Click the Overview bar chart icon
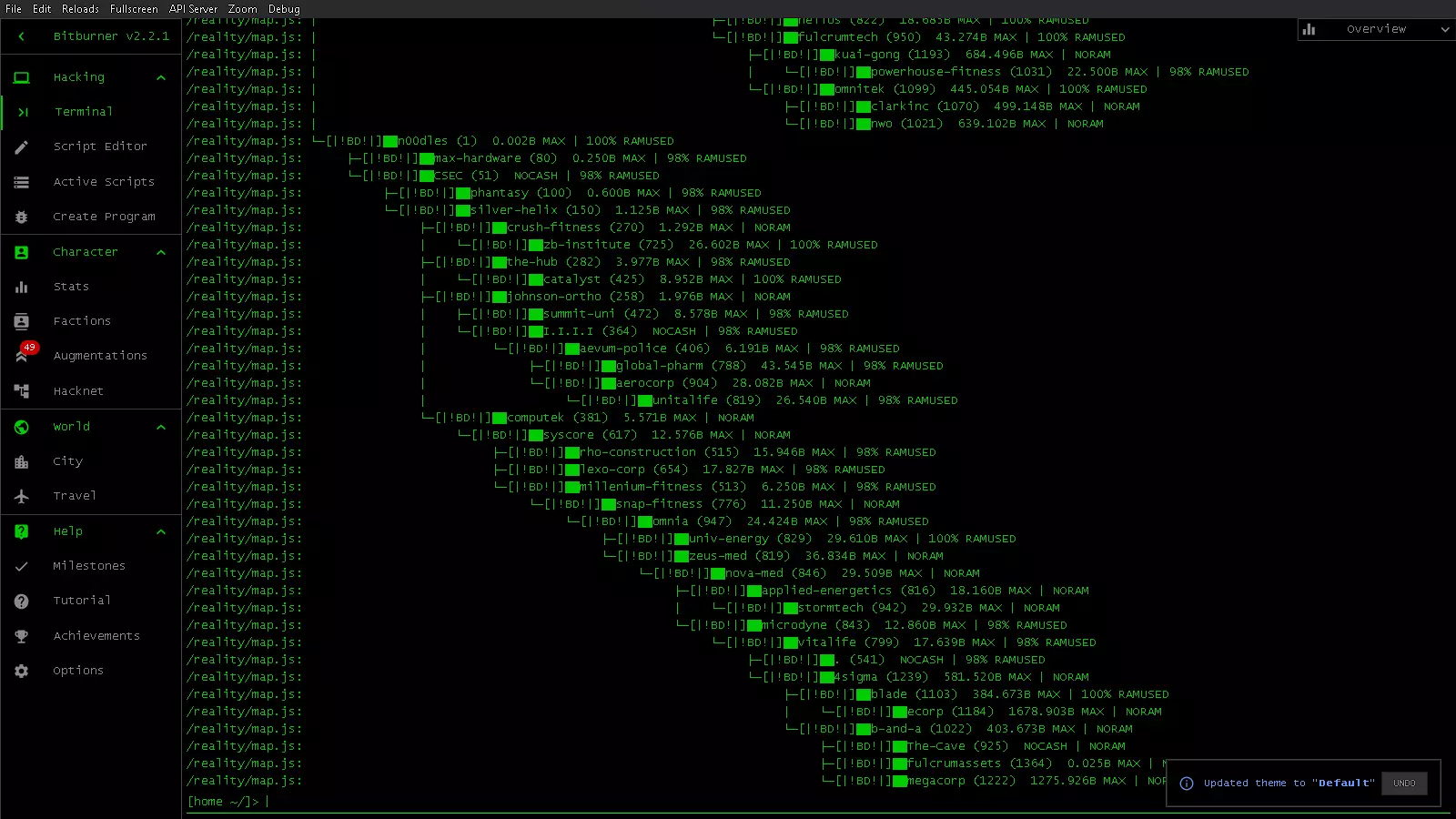The width and height of the screenshot is (1456, 819). click(1309, 29)
